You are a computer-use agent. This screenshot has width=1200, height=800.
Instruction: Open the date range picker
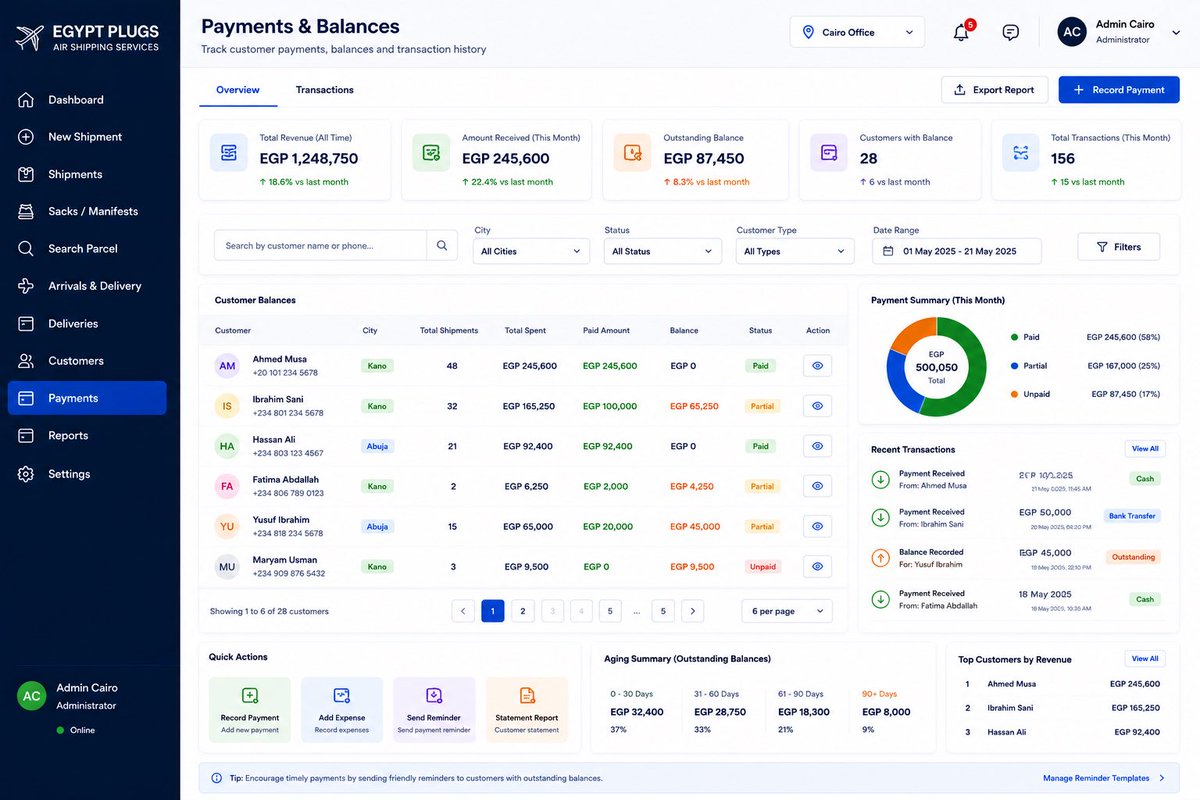point(957,251)
